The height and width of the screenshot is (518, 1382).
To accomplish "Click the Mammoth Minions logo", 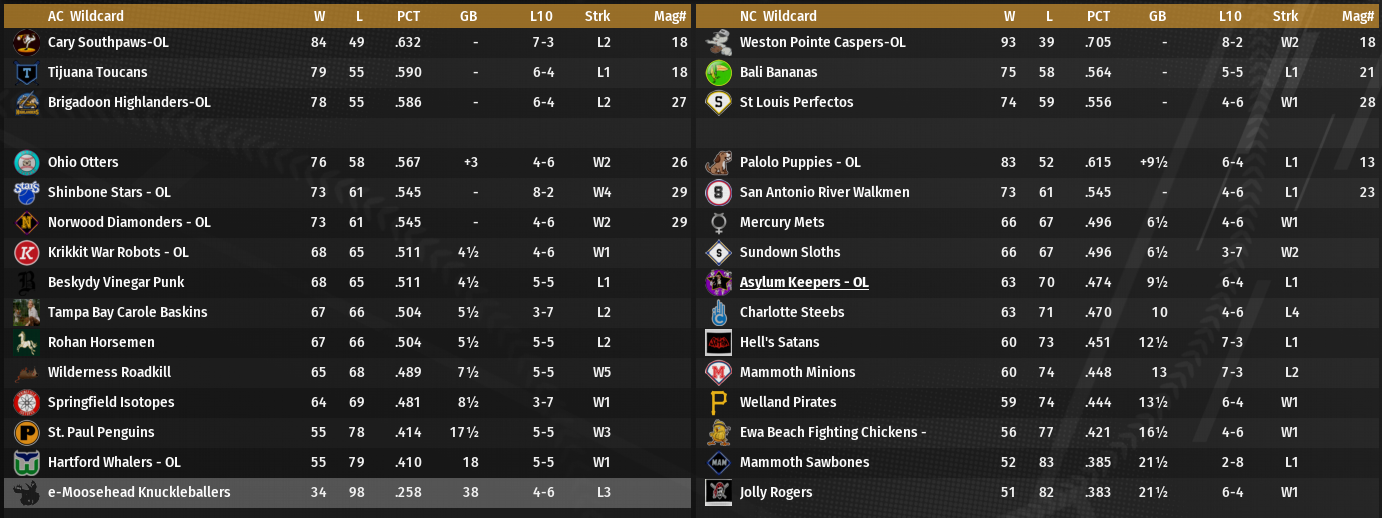I will point(718,372).
